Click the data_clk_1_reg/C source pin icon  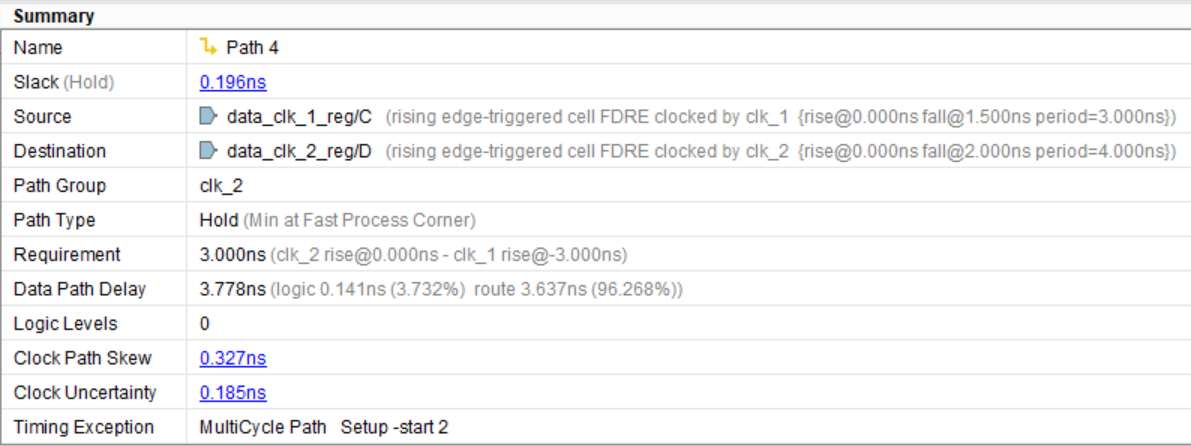click(x=208, y=117)
